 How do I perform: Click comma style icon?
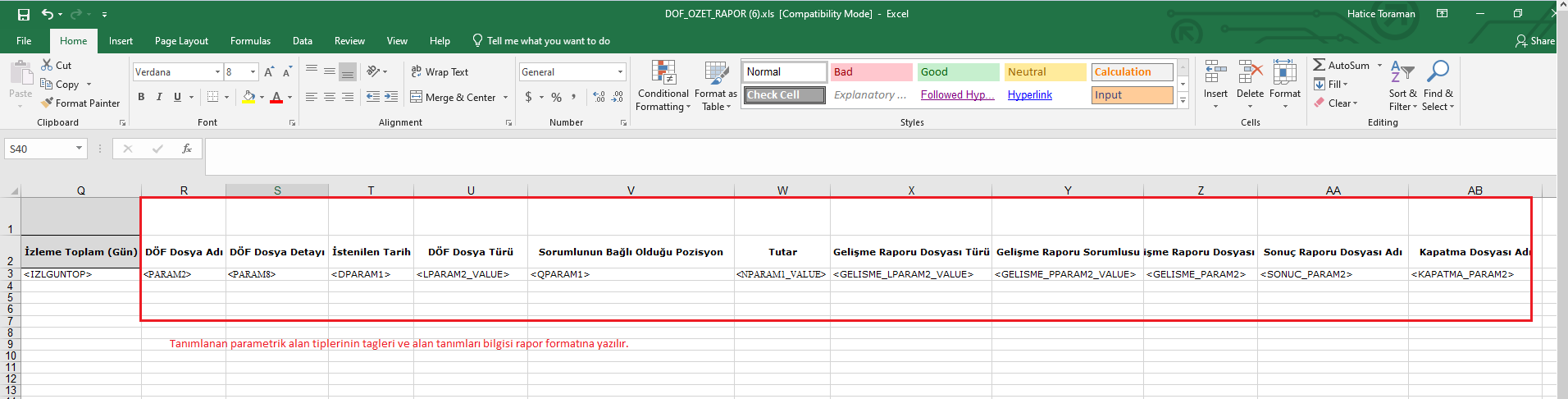point(574,97)
